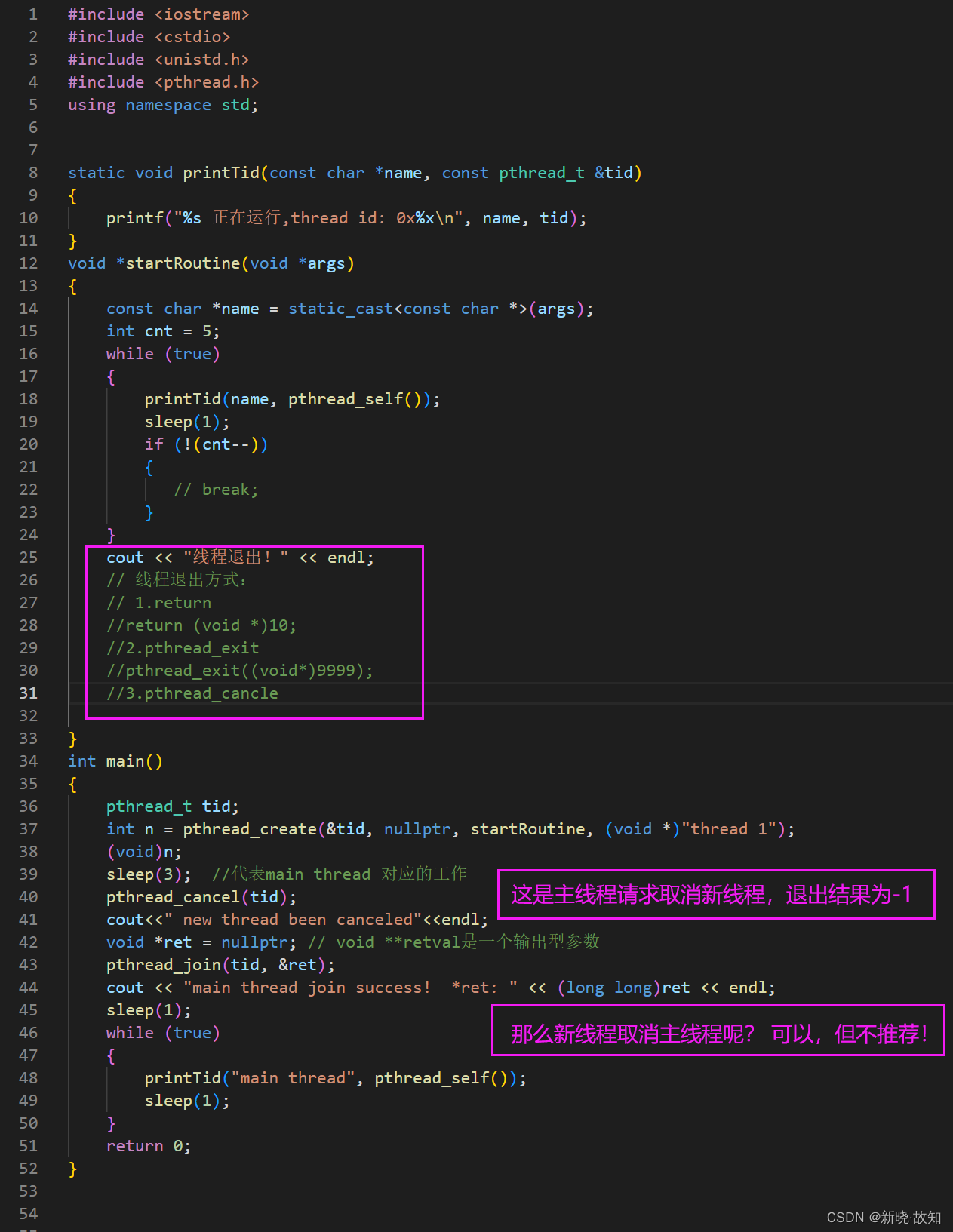Click '//3.pthread_cancle' comment
The height and width of the screenshot is (1232, 953).
[x=192, y=693]
